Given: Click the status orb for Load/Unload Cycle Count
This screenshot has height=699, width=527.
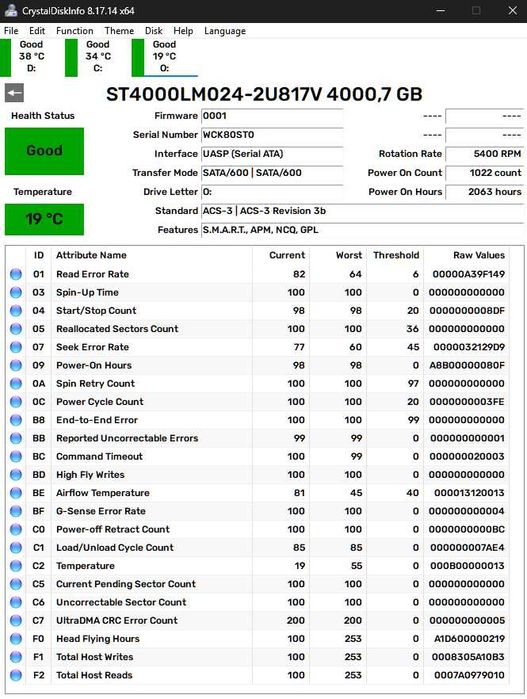Looking at the screenshot, I should pos(16,548).
